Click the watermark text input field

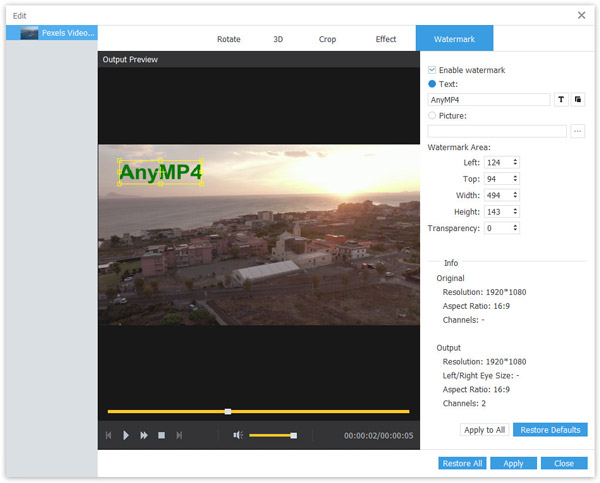tap(489, 100)
